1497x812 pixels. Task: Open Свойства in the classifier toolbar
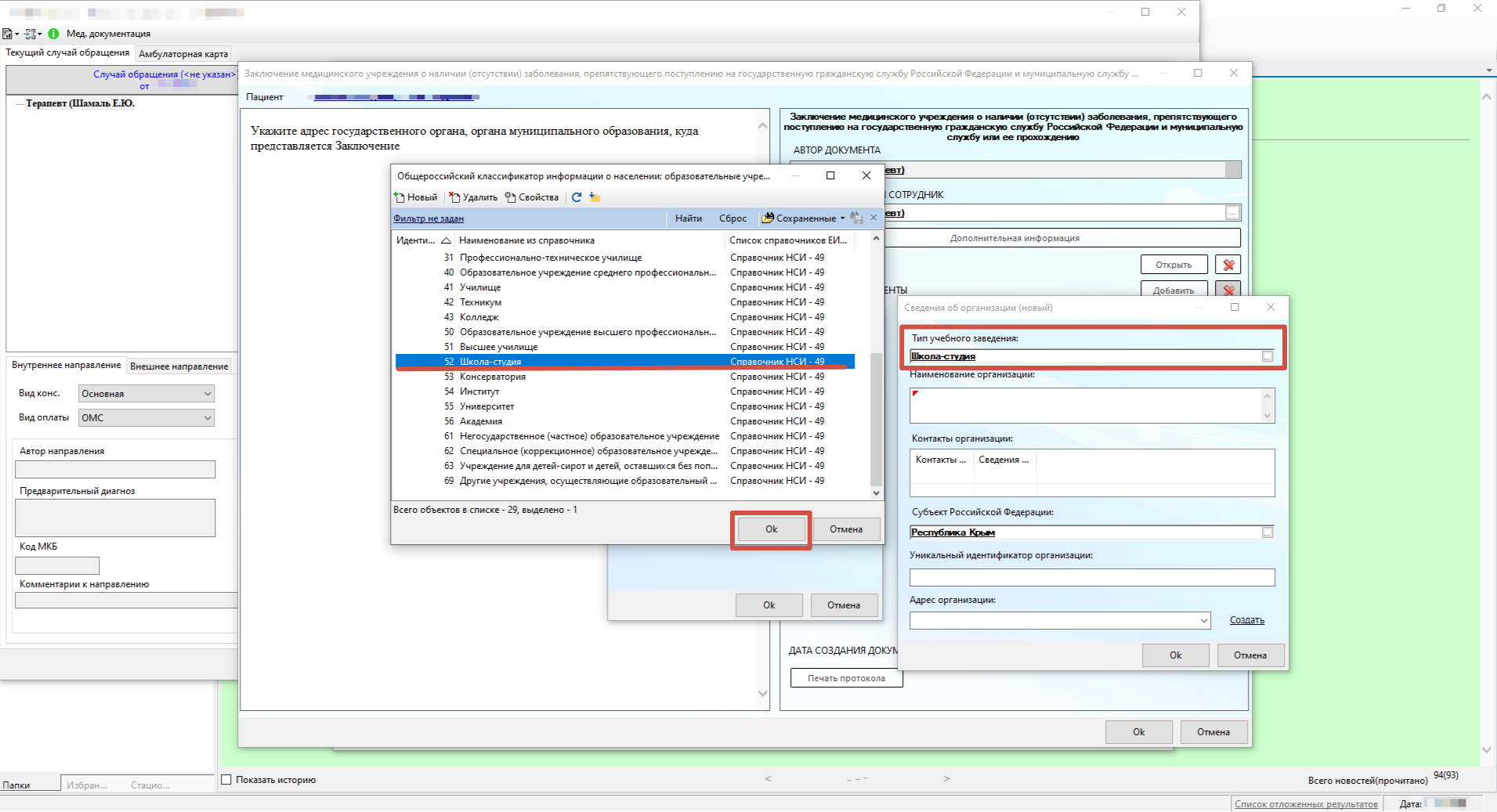(532, 197)
